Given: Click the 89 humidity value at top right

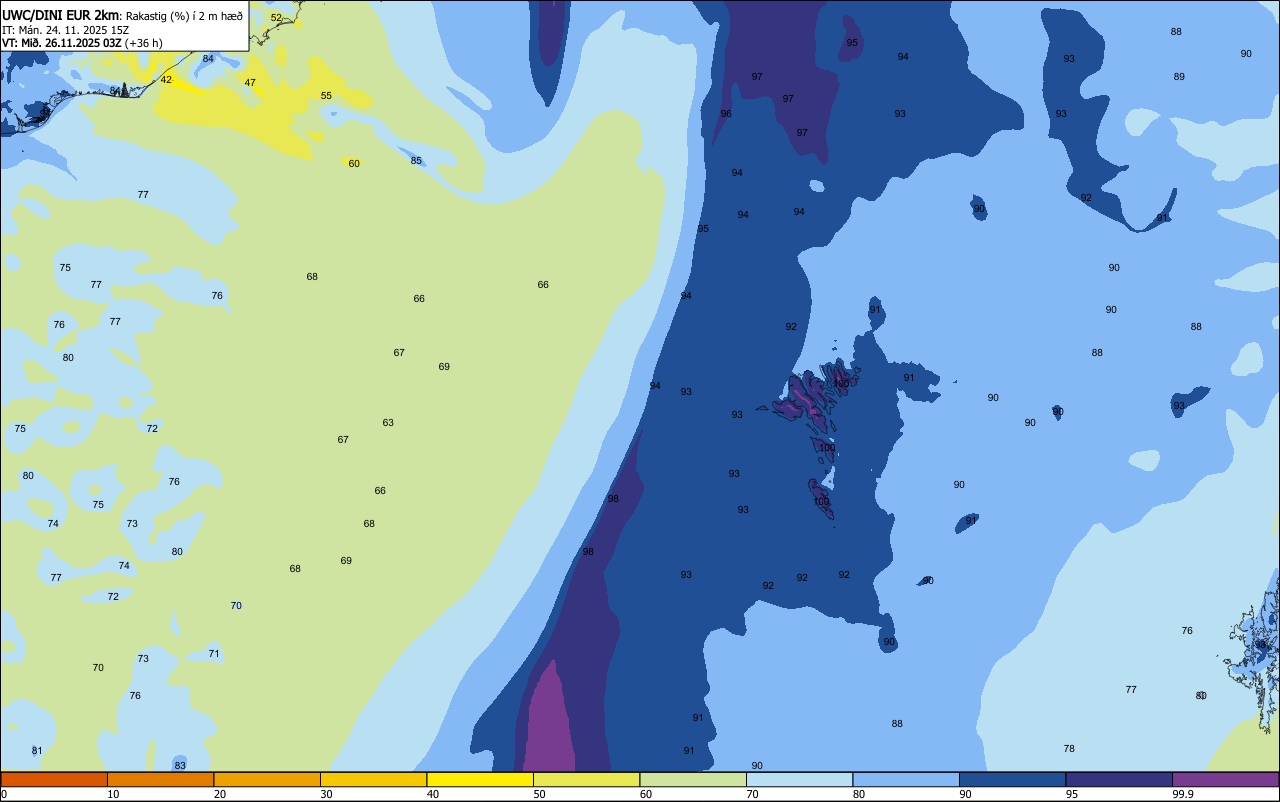Looking at the screenshot, I should [1179, 77].
